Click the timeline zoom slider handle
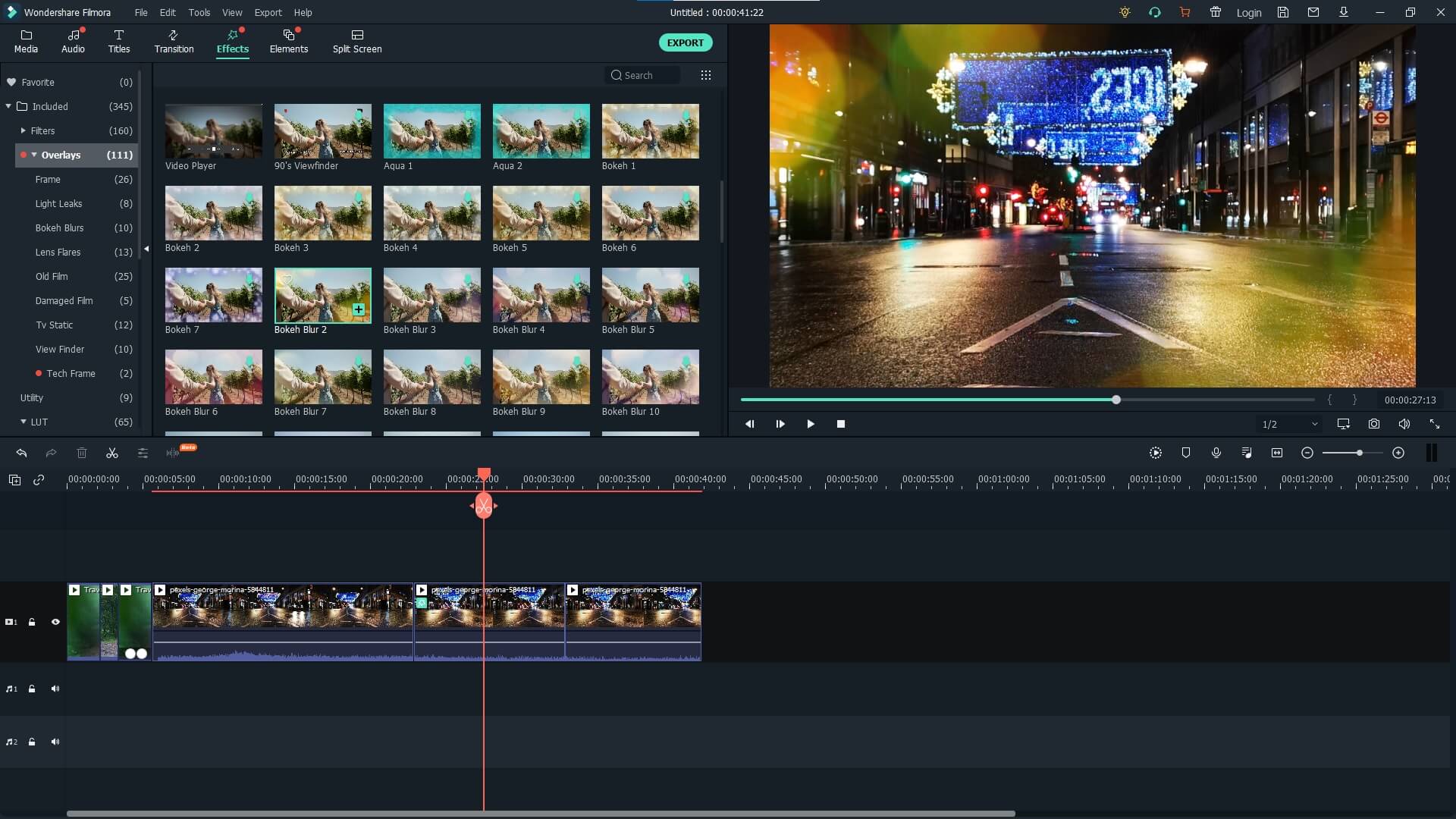1456x819 pixels. (x=1360, y=453)
